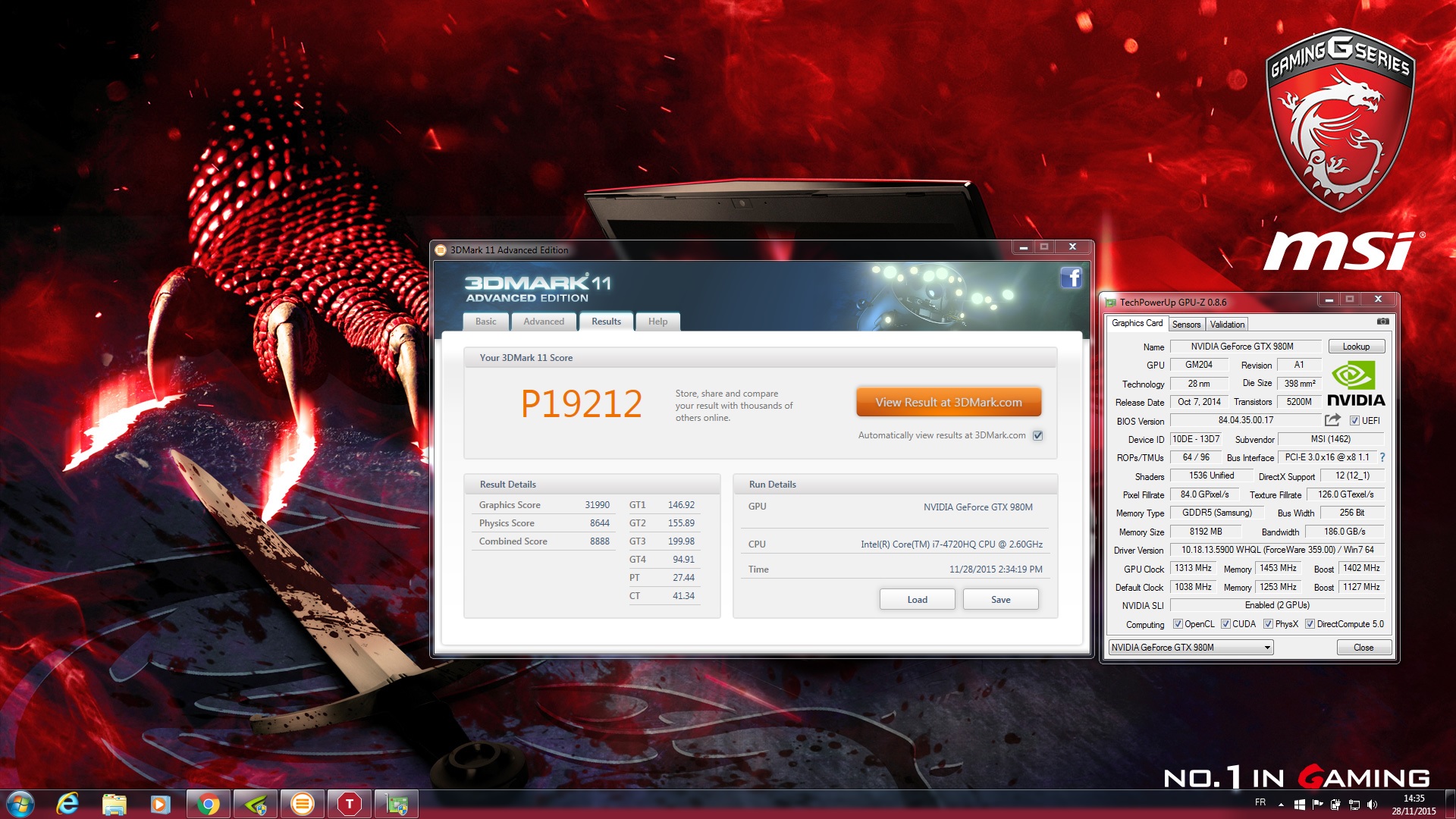The width and height of the screenshot is (1456, 819).
Task: Open the clock showing 14:35
Action: pyautogui.click(x=1414, y=805)
